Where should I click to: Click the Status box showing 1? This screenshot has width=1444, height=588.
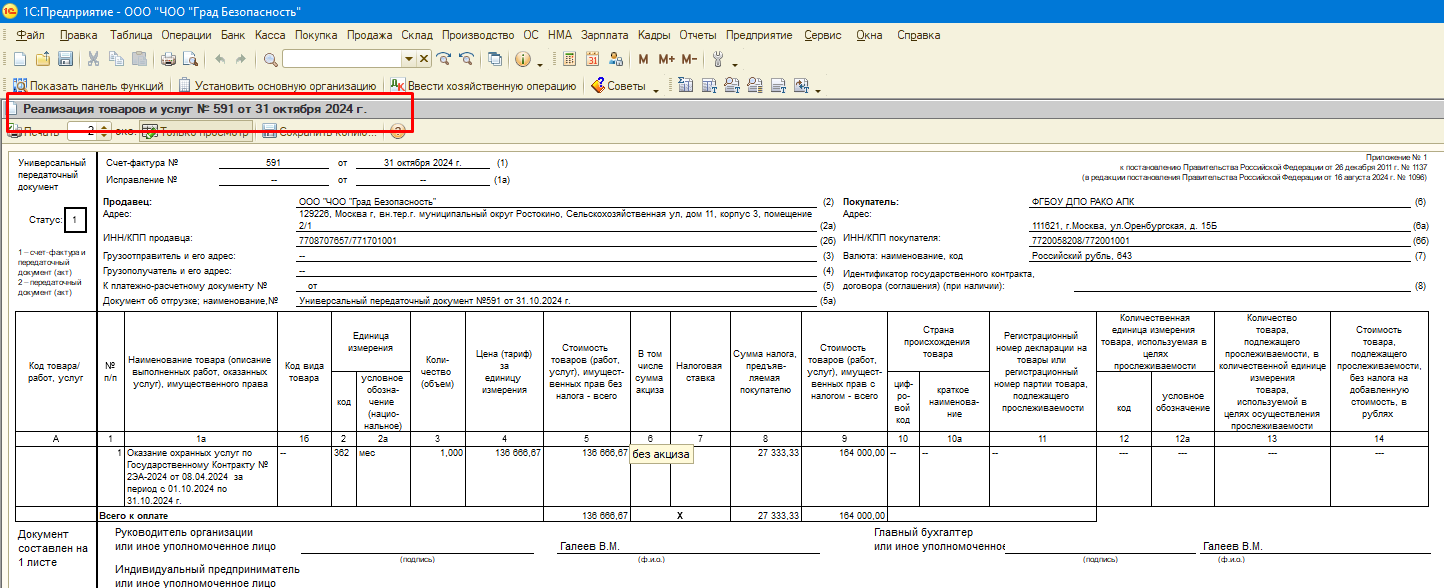tap(75, 218)
